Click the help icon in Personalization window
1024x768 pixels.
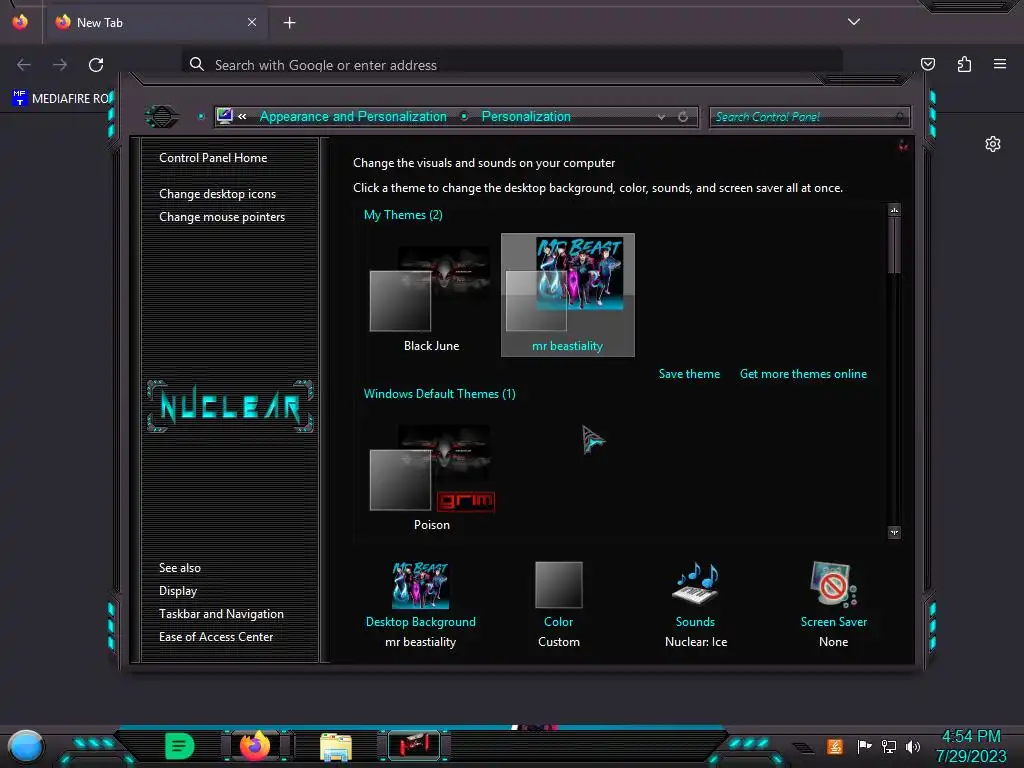click(903, 145)
